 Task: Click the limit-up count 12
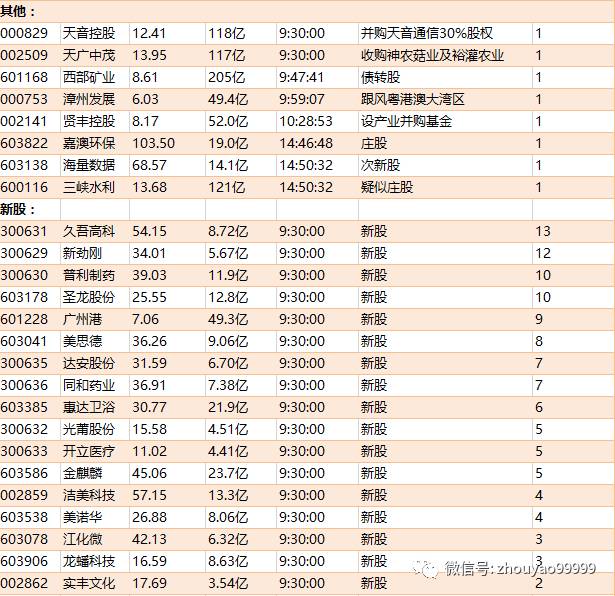coord(543,253)
